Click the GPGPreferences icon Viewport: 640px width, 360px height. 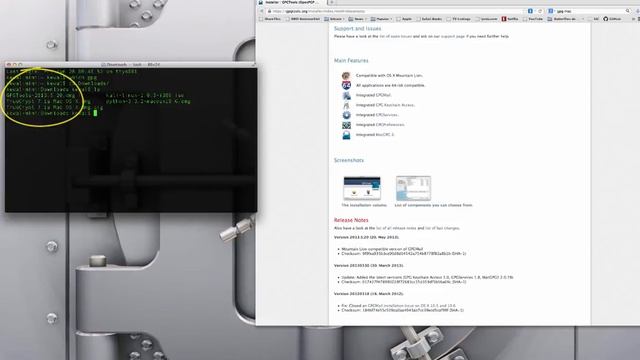(346, 125)
